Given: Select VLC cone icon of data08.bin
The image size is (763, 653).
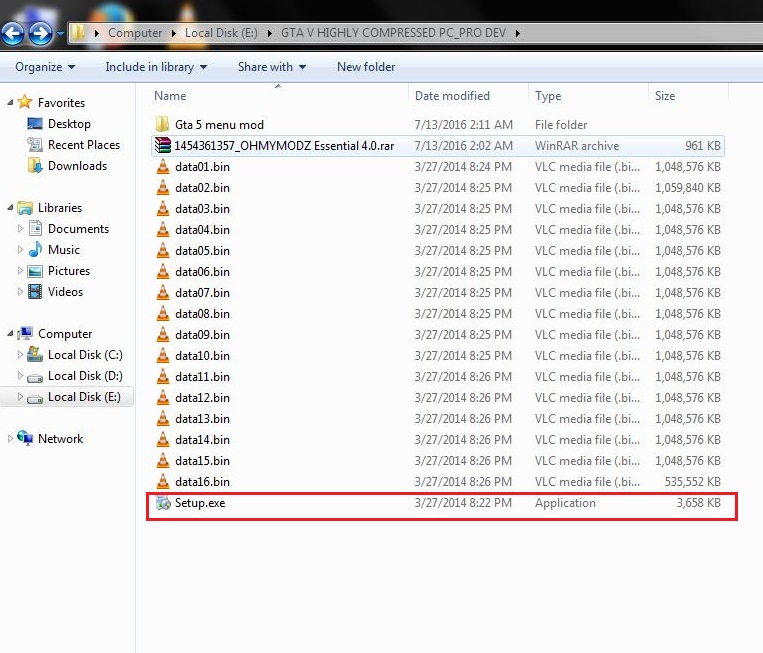Looking at the screenshot, I should (x=163, y=313).
